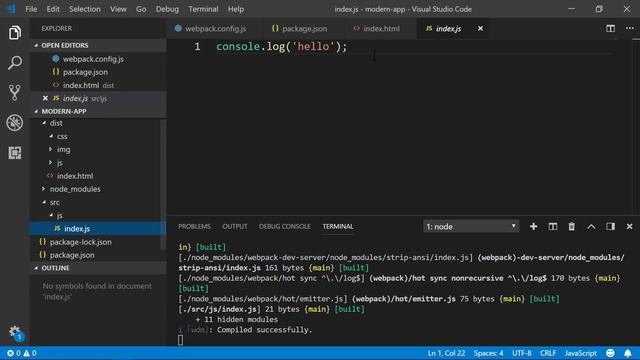Switch to the Problems panel tab
Image resolution: width=640 pixels, height=360 pixels.
(x=194, y=227)
